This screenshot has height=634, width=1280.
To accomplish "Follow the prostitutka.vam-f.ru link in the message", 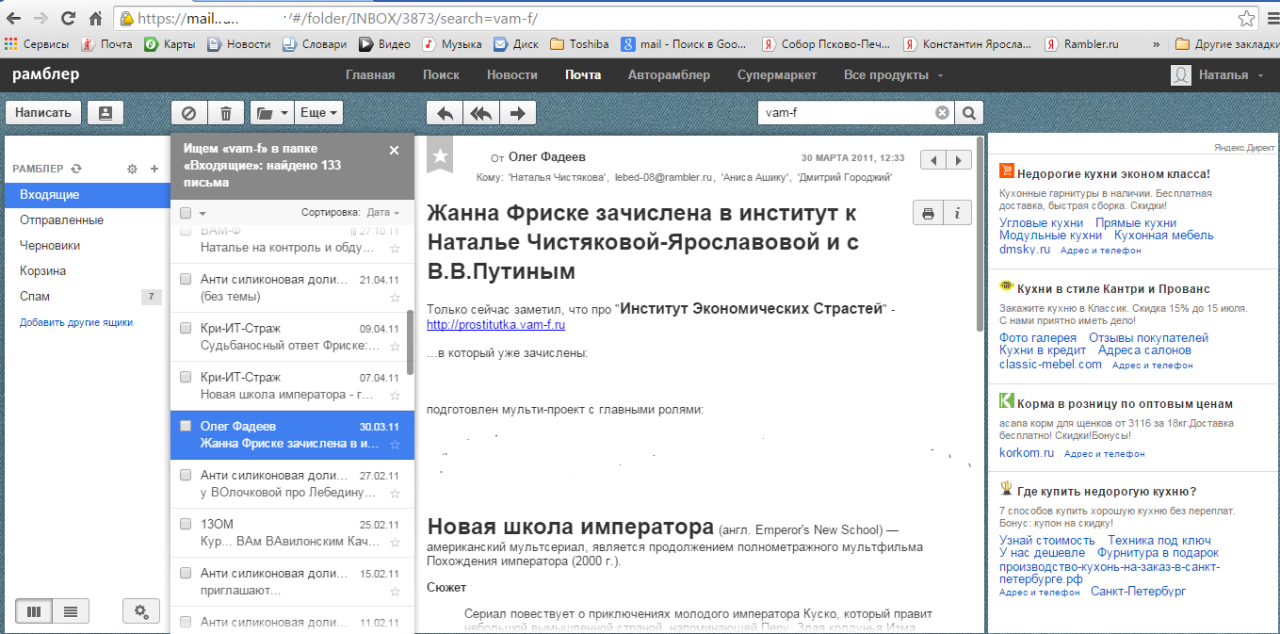I will pos(496,324).
